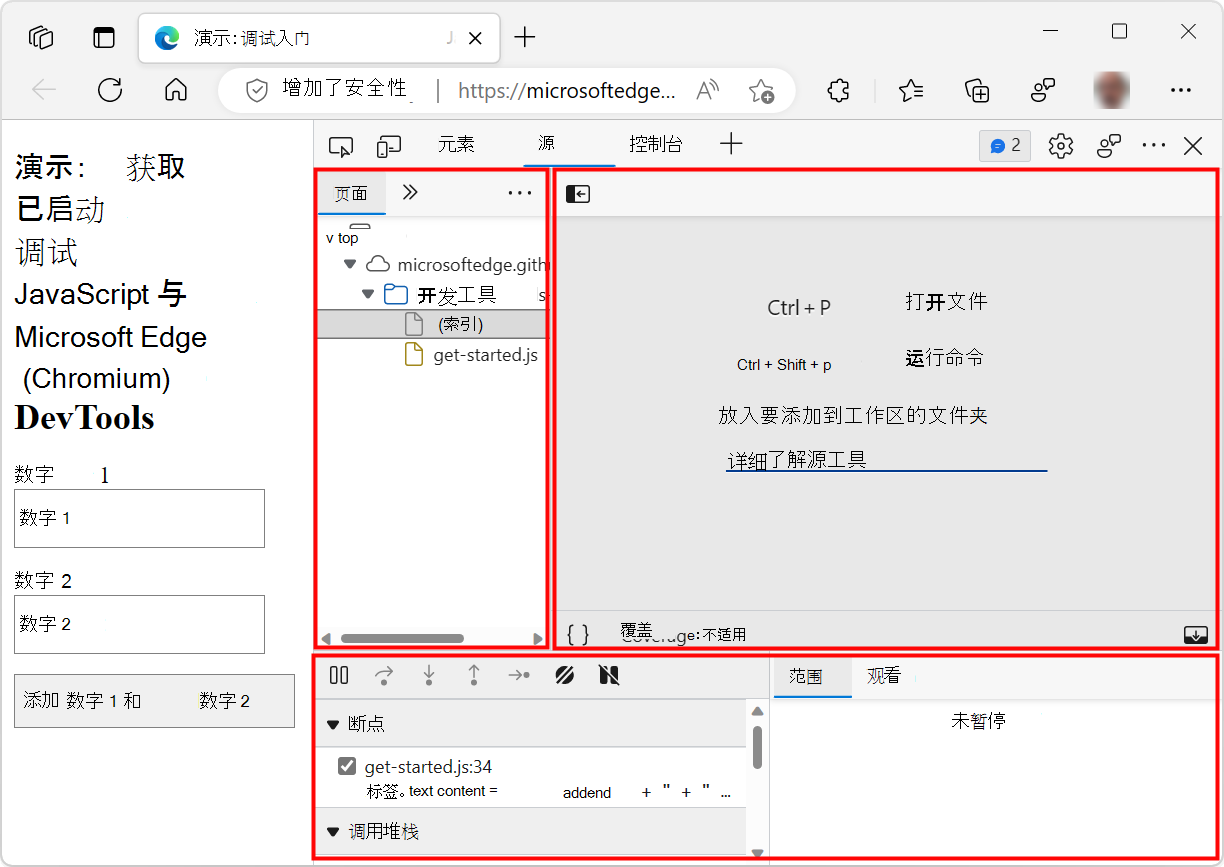Uncheck the get-started.js:34 breakpoint

(x=347, y=767)
